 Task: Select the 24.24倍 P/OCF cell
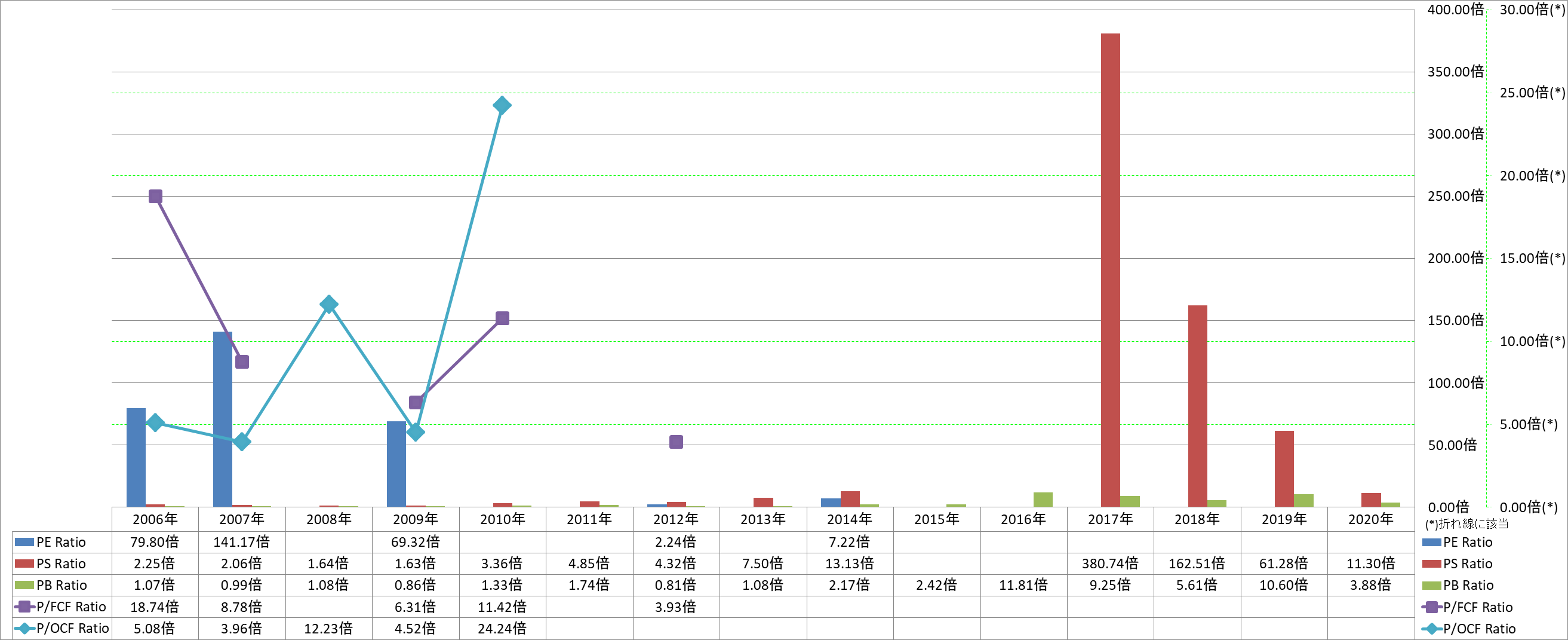502,629
